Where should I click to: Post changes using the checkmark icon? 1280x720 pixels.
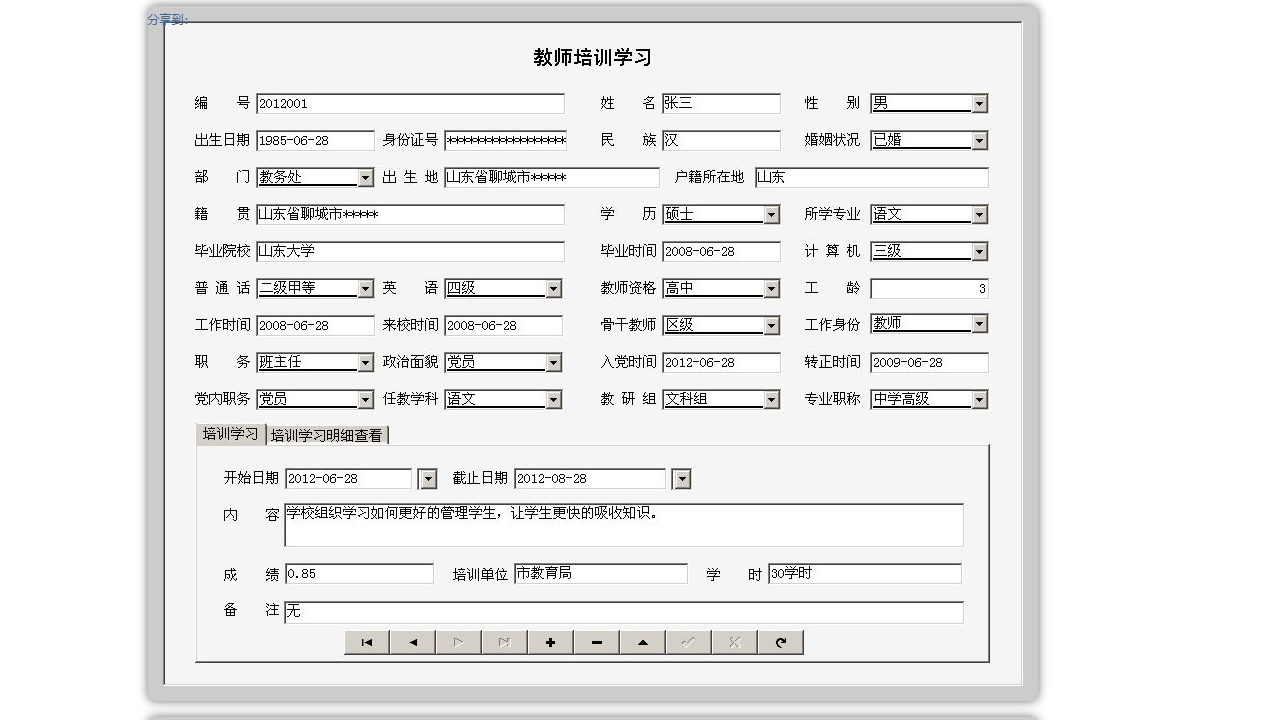(x=688, y=642)
